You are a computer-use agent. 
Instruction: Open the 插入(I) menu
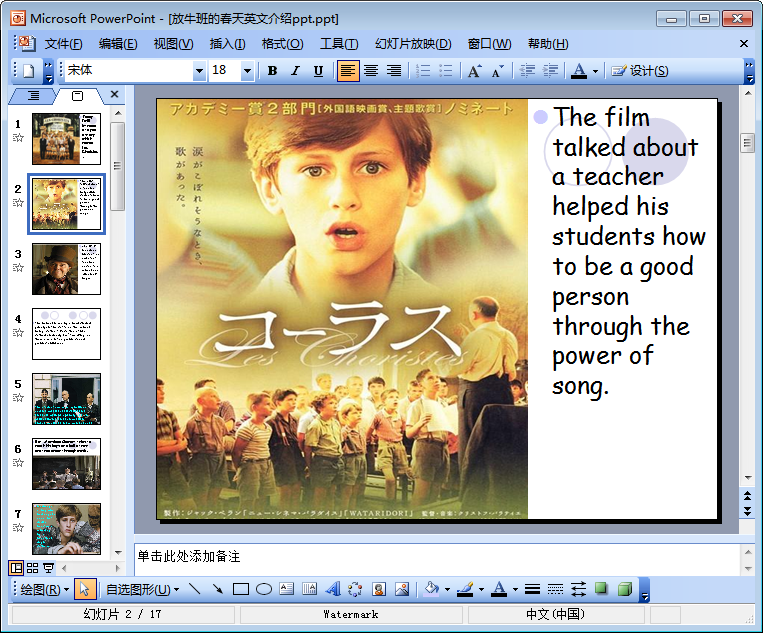tap(227, 44)
